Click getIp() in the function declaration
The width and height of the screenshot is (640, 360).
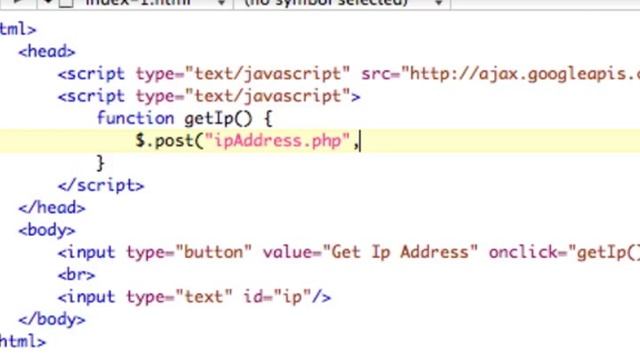tap(218, 119)
